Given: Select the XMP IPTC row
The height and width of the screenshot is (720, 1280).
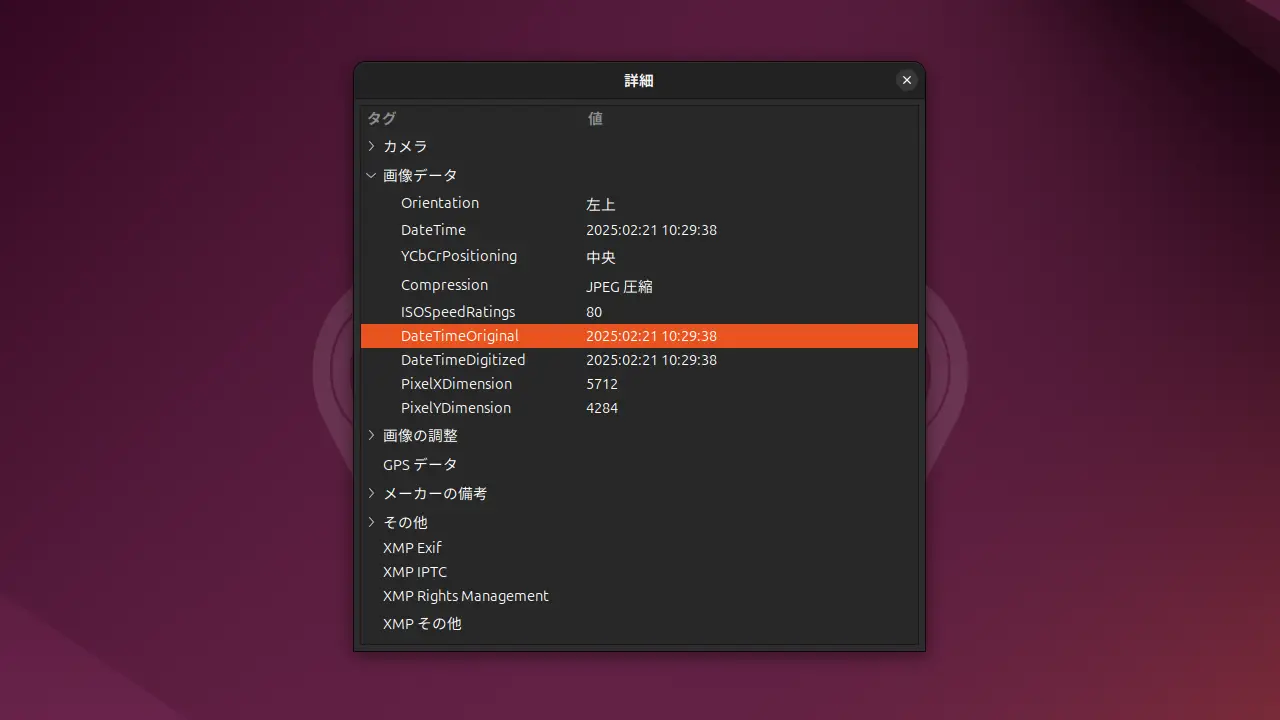Looking at the screenshot, I should click(x=639, y=572).
